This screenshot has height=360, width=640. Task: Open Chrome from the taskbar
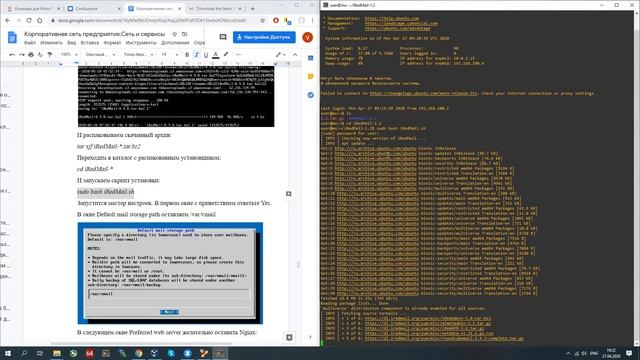[x=139, y=353]
